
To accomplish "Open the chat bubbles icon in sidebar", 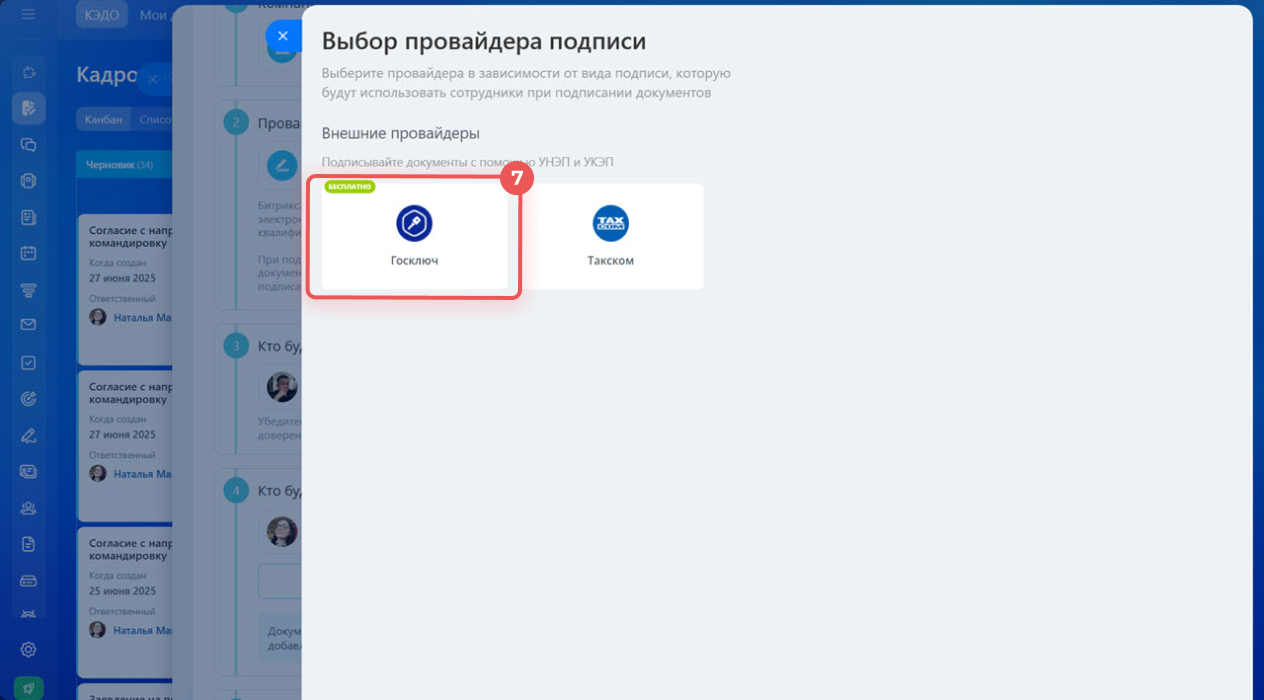I will coord(28,144).
